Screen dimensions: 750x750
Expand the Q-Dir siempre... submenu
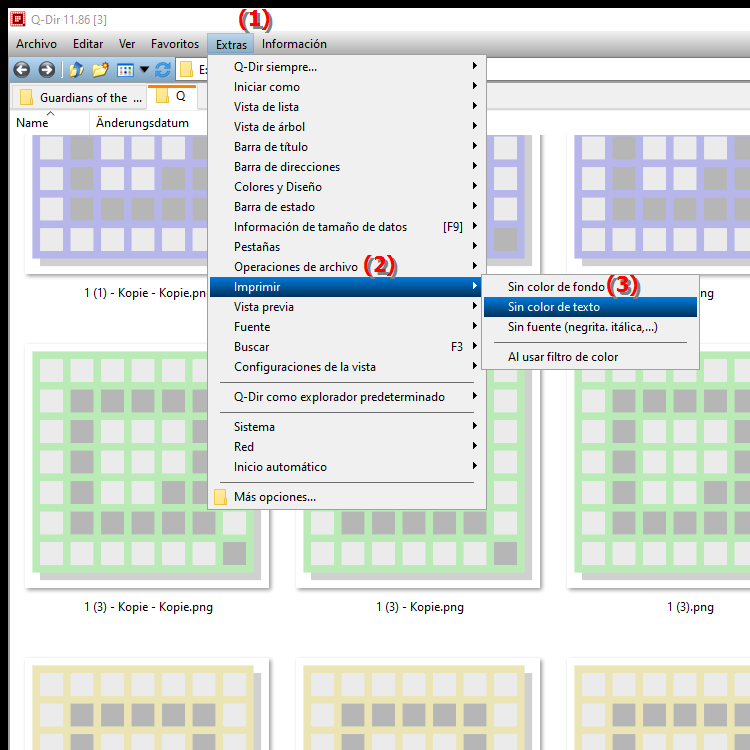(348, 66)
